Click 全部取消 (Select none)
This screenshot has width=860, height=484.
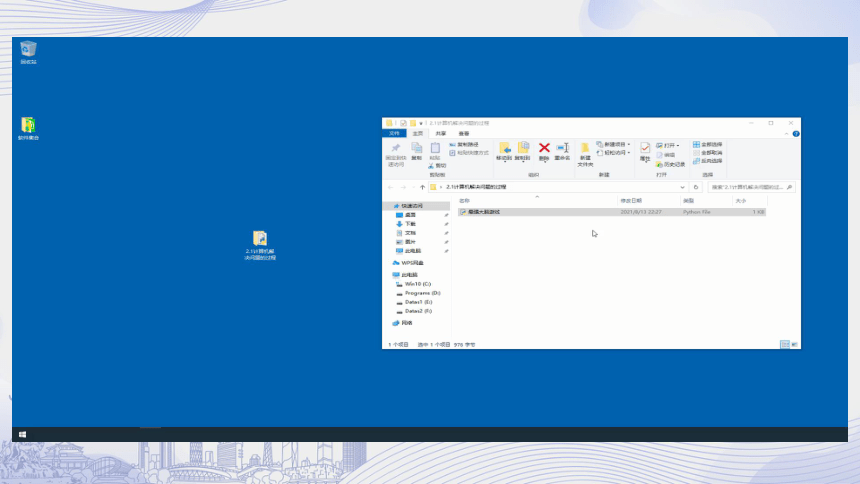(x=708, y=153)
